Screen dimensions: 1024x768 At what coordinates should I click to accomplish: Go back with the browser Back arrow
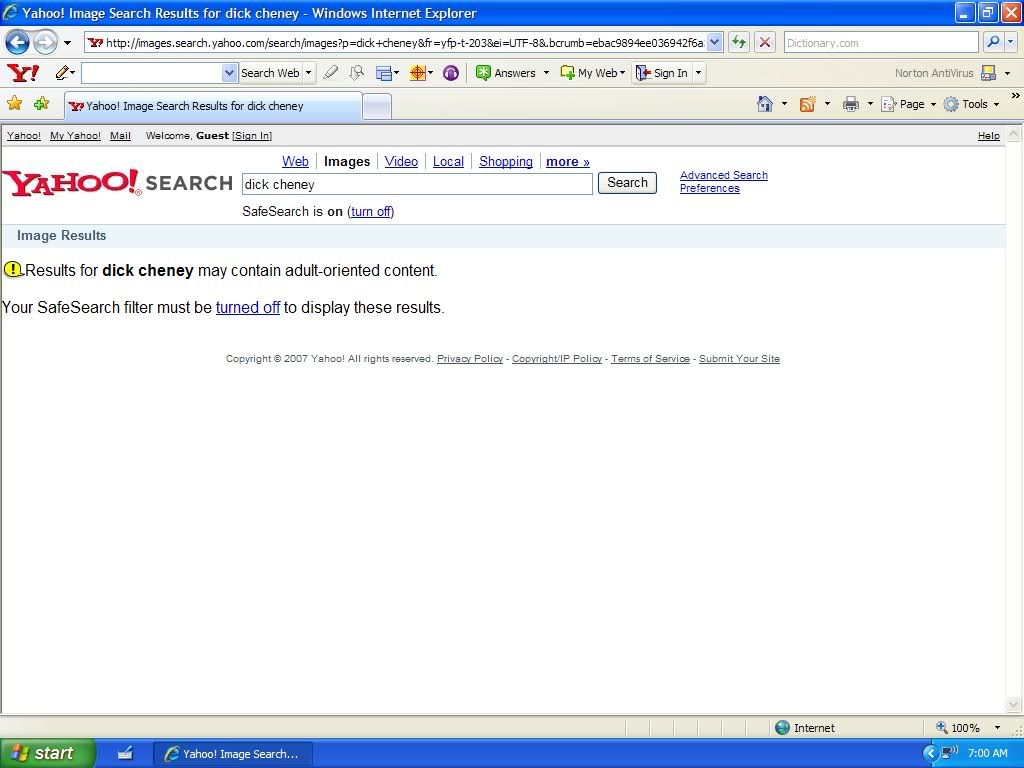point(18,43)
